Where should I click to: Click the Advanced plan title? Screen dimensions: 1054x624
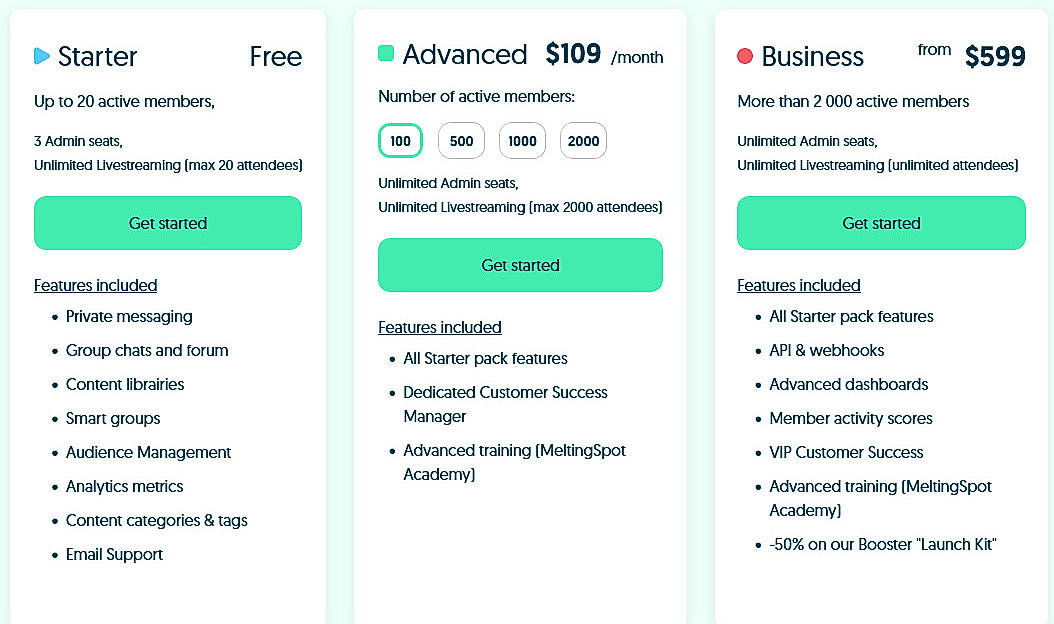tap(464, 55)
